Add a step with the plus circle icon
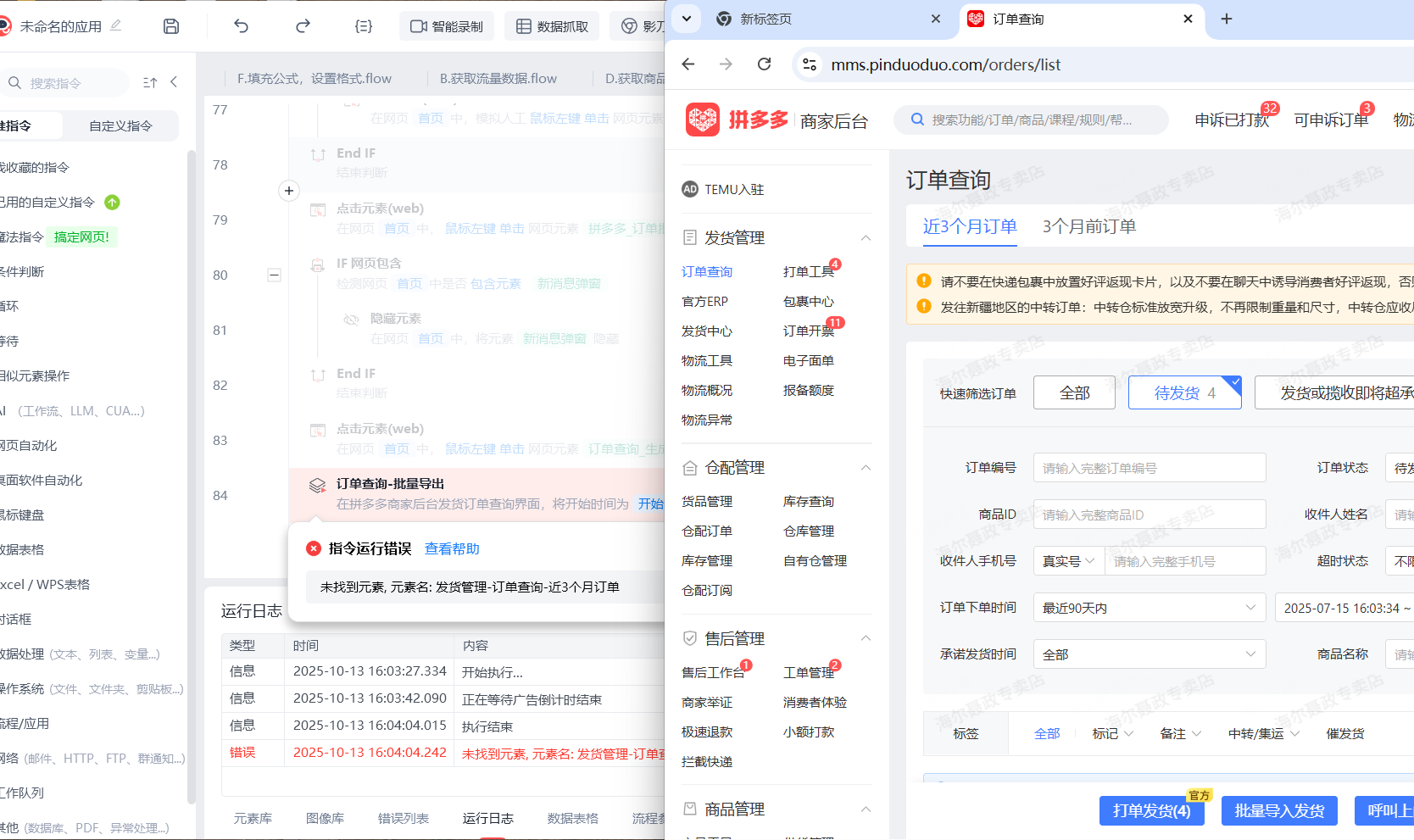Viewport: 1414px width, 840px height. pos(289,191)
